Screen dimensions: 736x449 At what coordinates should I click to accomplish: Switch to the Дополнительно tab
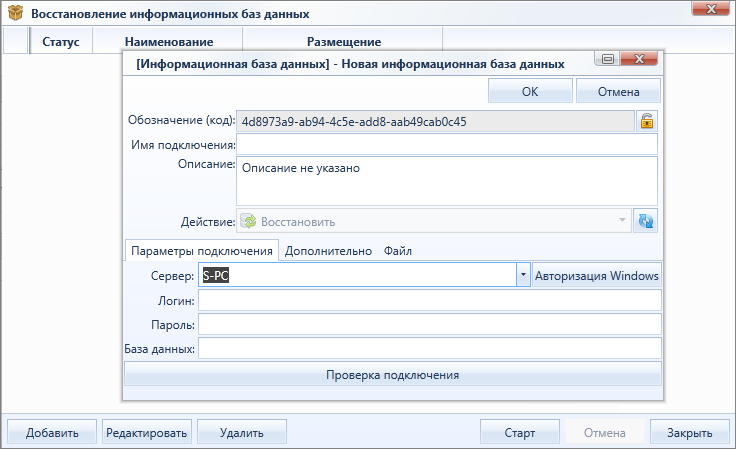(328, 251)
